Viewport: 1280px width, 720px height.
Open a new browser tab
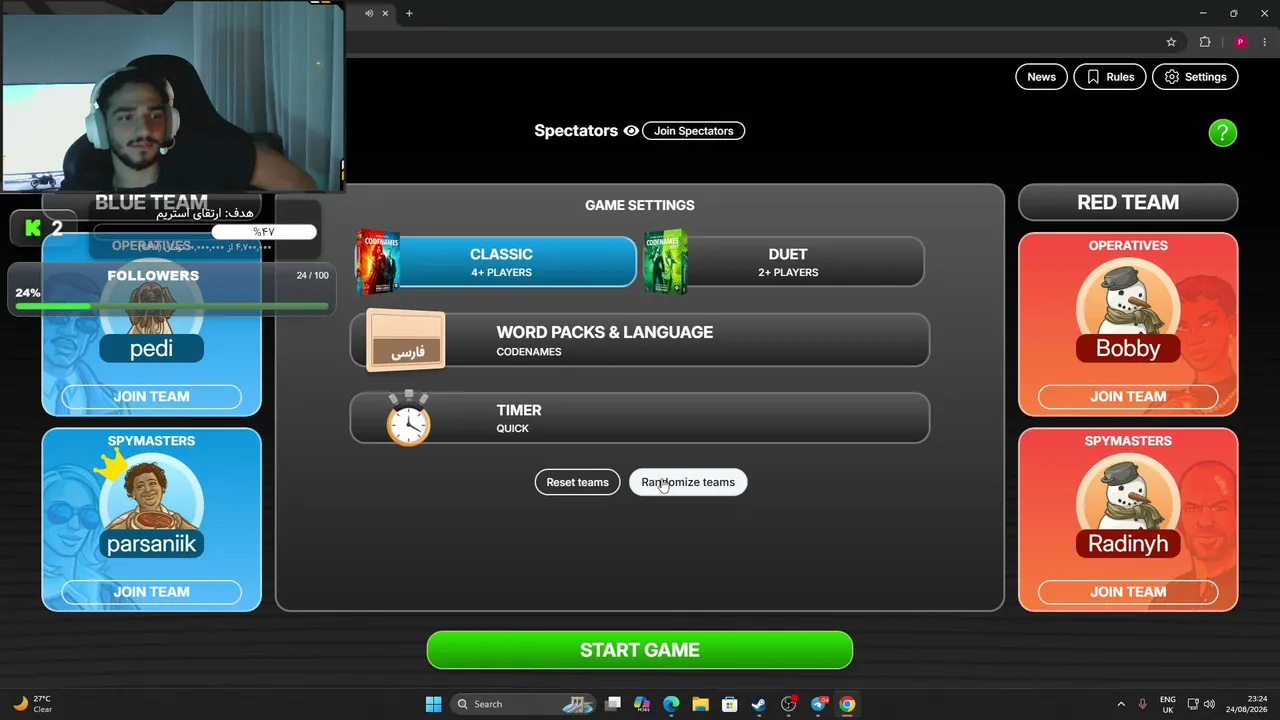point(409,13)
